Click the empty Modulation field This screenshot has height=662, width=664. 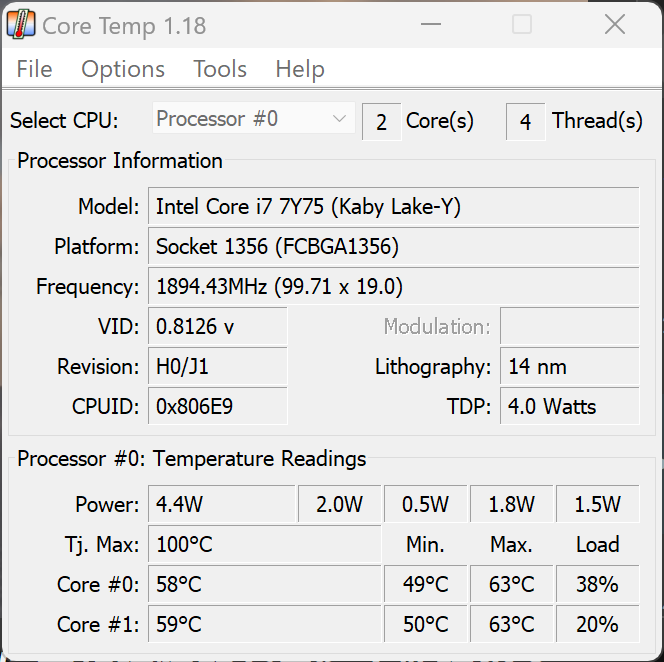570,326
